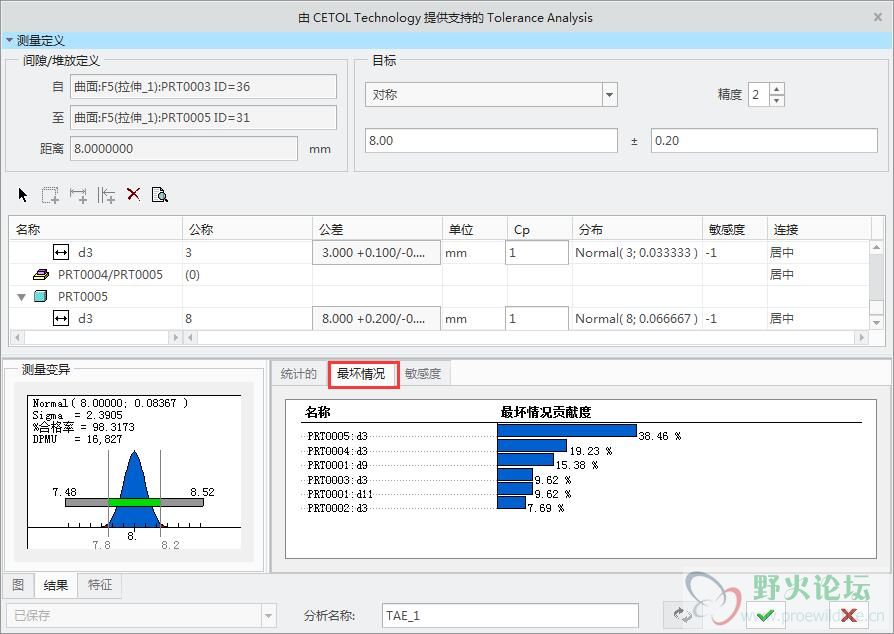
Task: Click the 距离 8.0000000 field
Action: pos(184,148)
